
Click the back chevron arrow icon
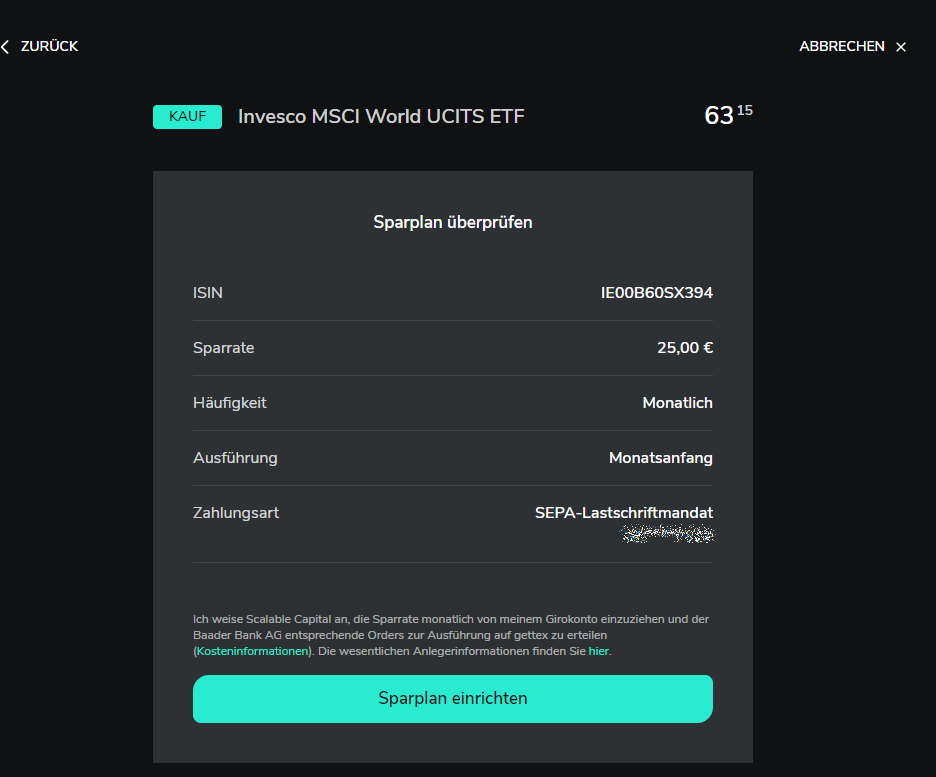(x=5, y=47)
